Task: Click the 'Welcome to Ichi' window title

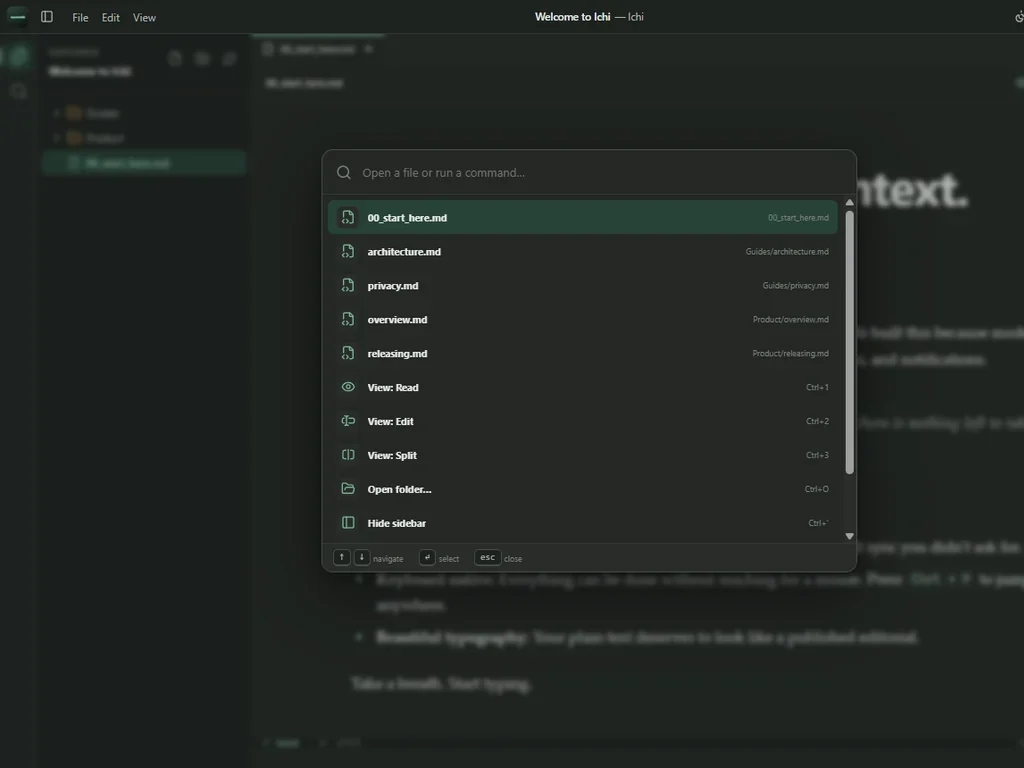Action: coord(572,17)
